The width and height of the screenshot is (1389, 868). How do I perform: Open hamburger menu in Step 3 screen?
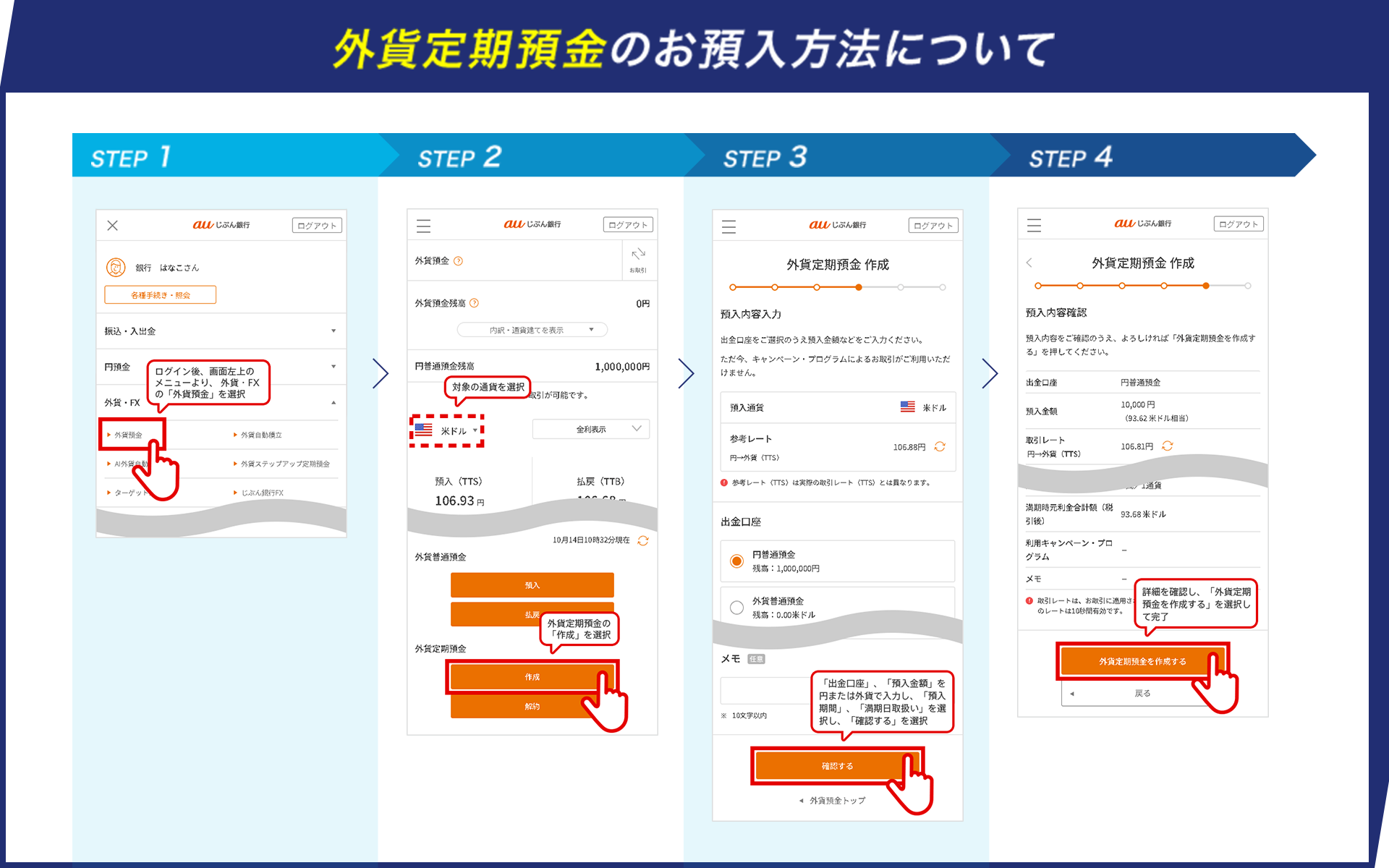(729, 226)
